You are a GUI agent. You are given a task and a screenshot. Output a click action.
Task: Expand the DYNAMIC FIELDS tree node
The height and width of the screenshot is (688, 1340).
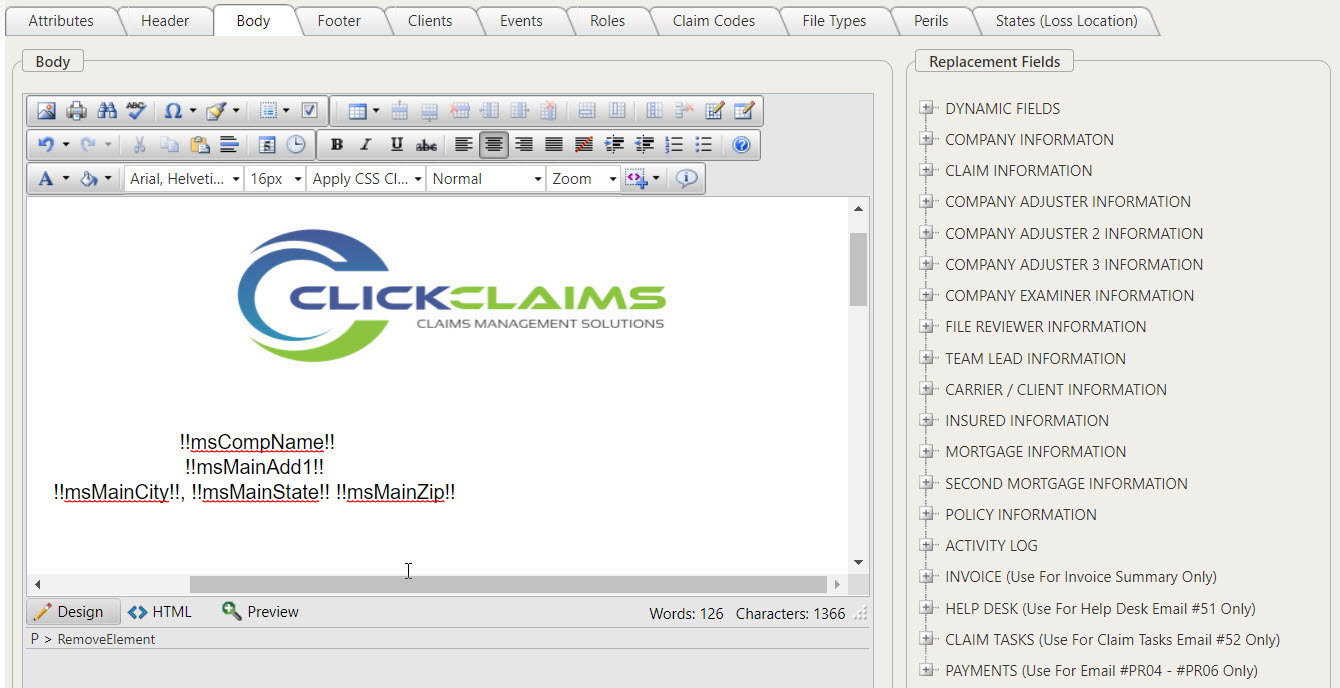[x=926, y=108]
